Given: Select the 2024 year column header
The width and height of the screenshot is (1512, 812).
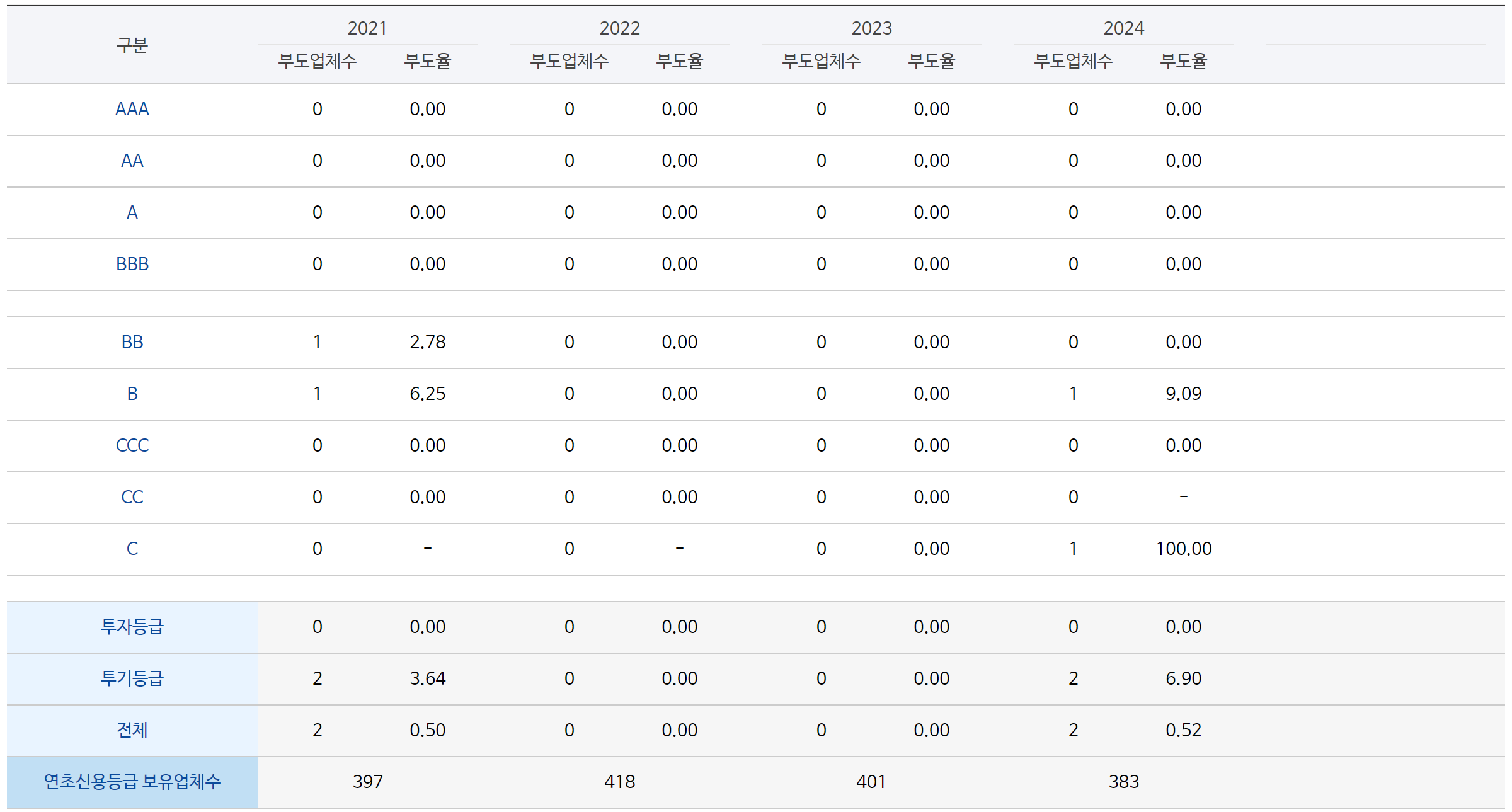Looking at the screenshot, I should (1123, 28).
